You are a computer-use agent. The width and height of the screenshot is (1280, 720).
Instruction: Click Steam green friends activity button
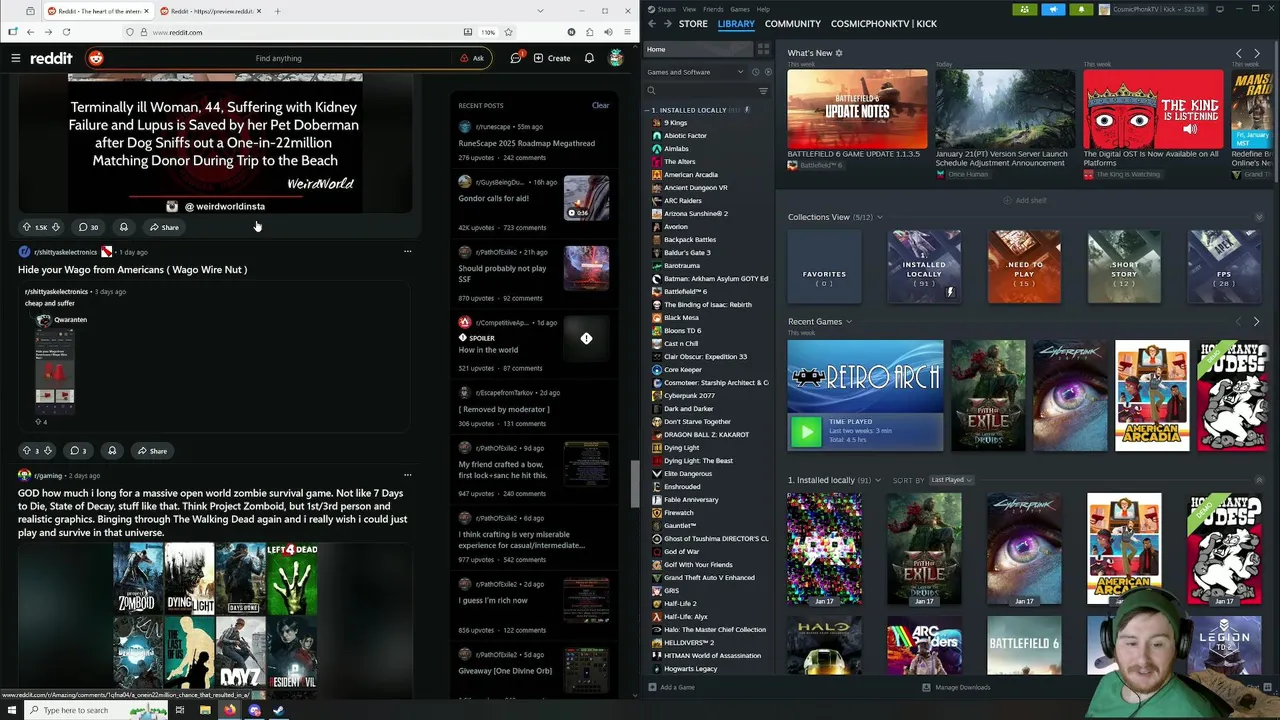(x=1024, y=9)
